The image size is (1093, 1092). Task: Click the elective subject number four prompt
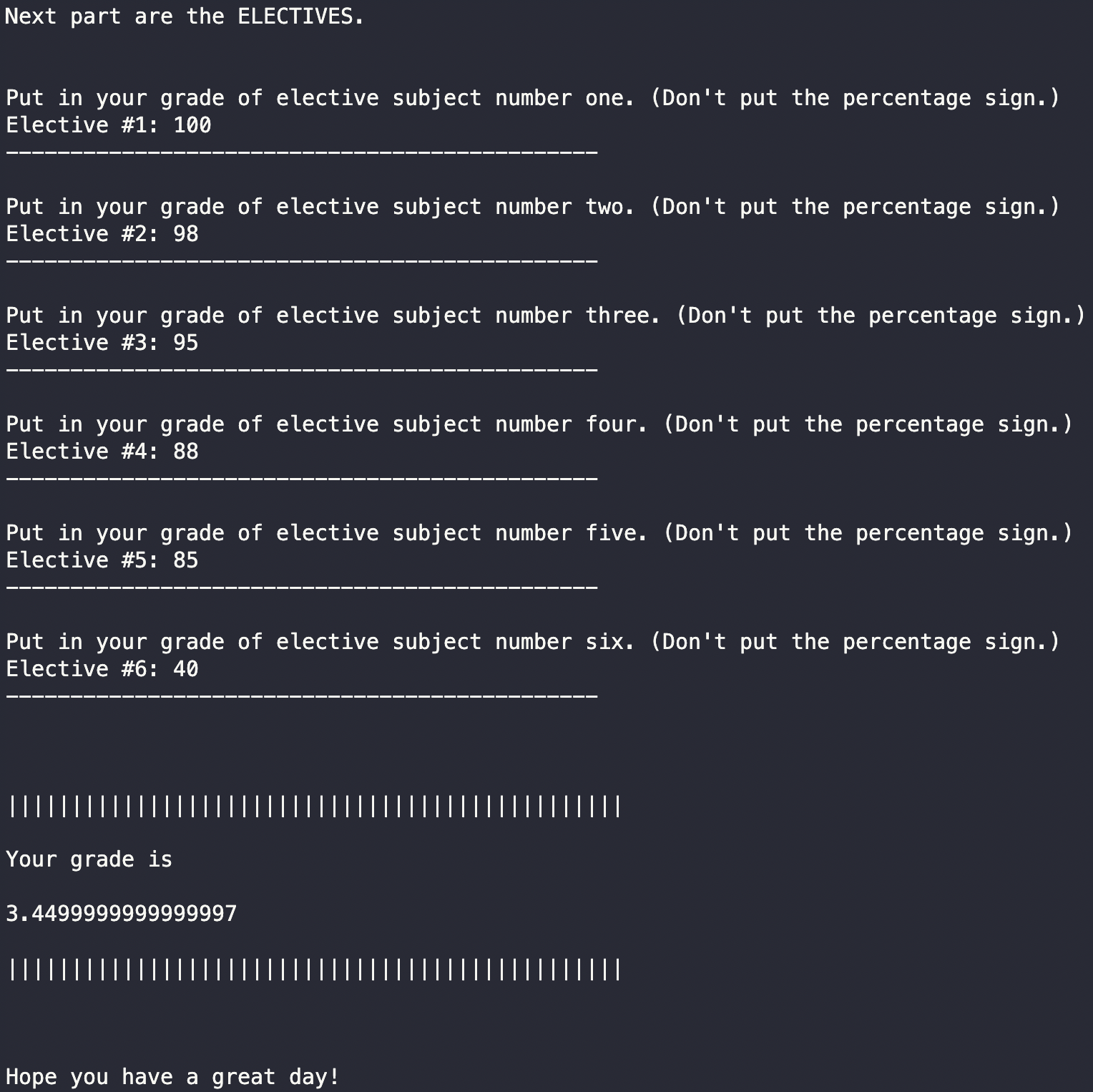point(539,425)
